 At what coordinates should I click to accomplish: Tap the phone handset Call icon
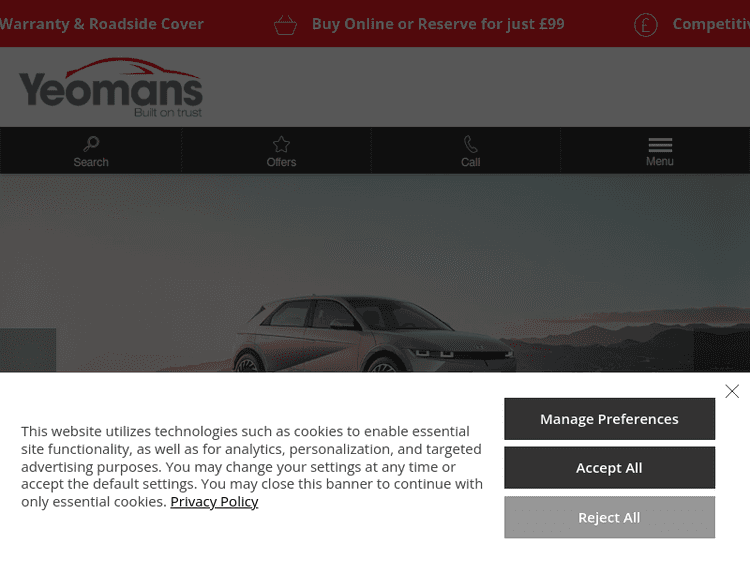pos(470,144)
